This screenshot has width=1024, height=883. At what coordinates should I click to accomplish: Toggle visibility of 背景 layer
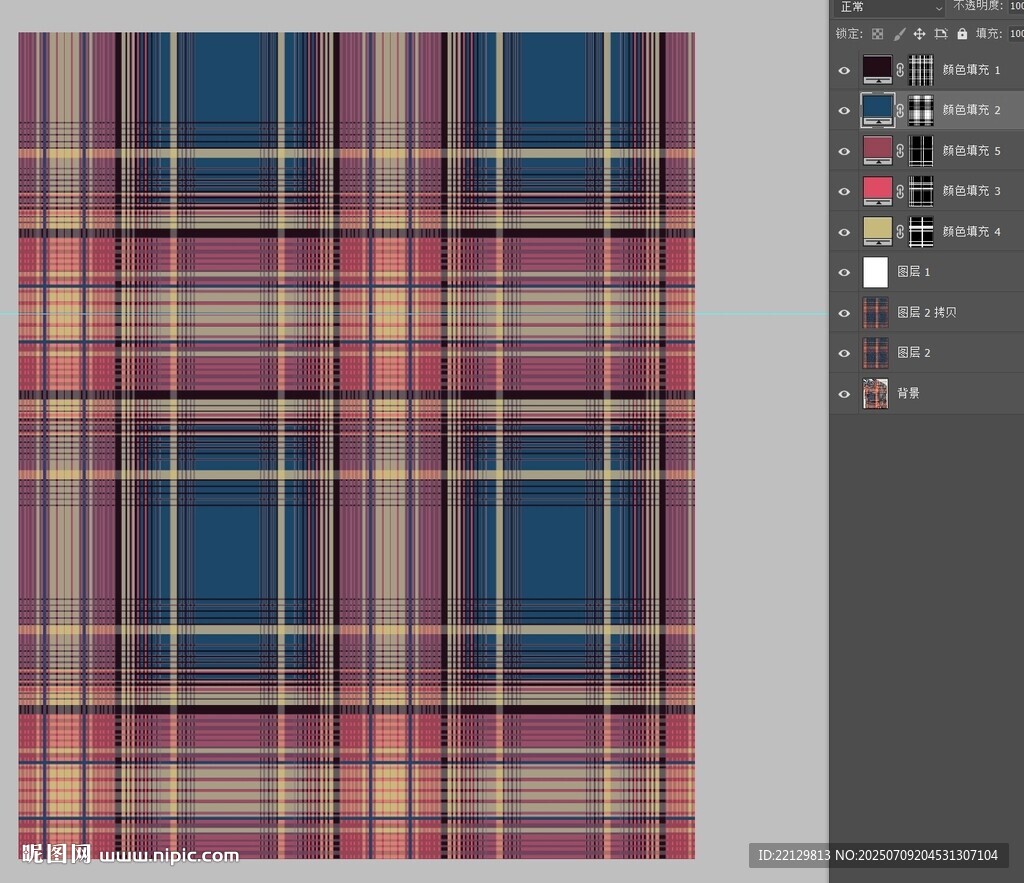pos(844,394)
